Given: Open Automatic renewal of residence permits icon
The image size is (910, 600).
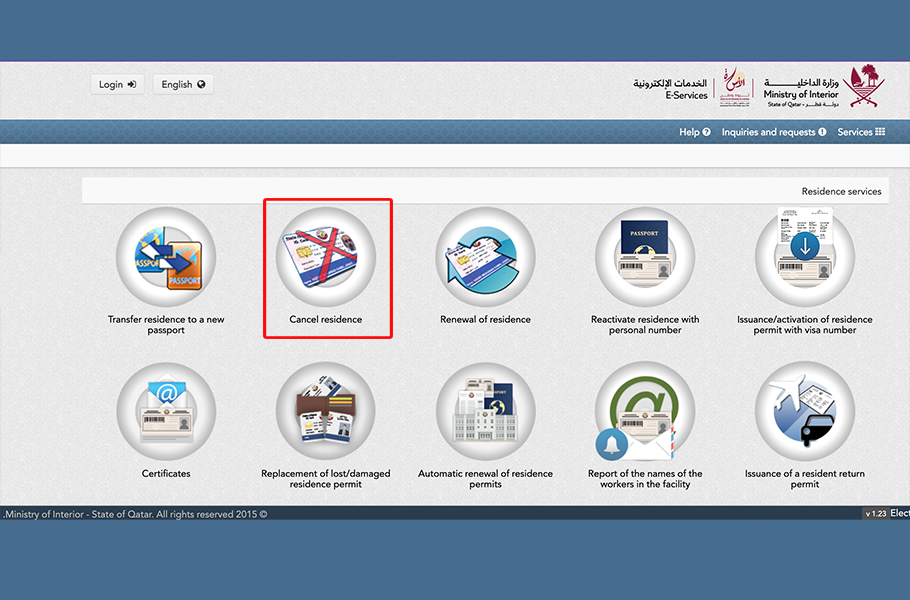Looking at the screenshot, I should click(x=485, y=411).
